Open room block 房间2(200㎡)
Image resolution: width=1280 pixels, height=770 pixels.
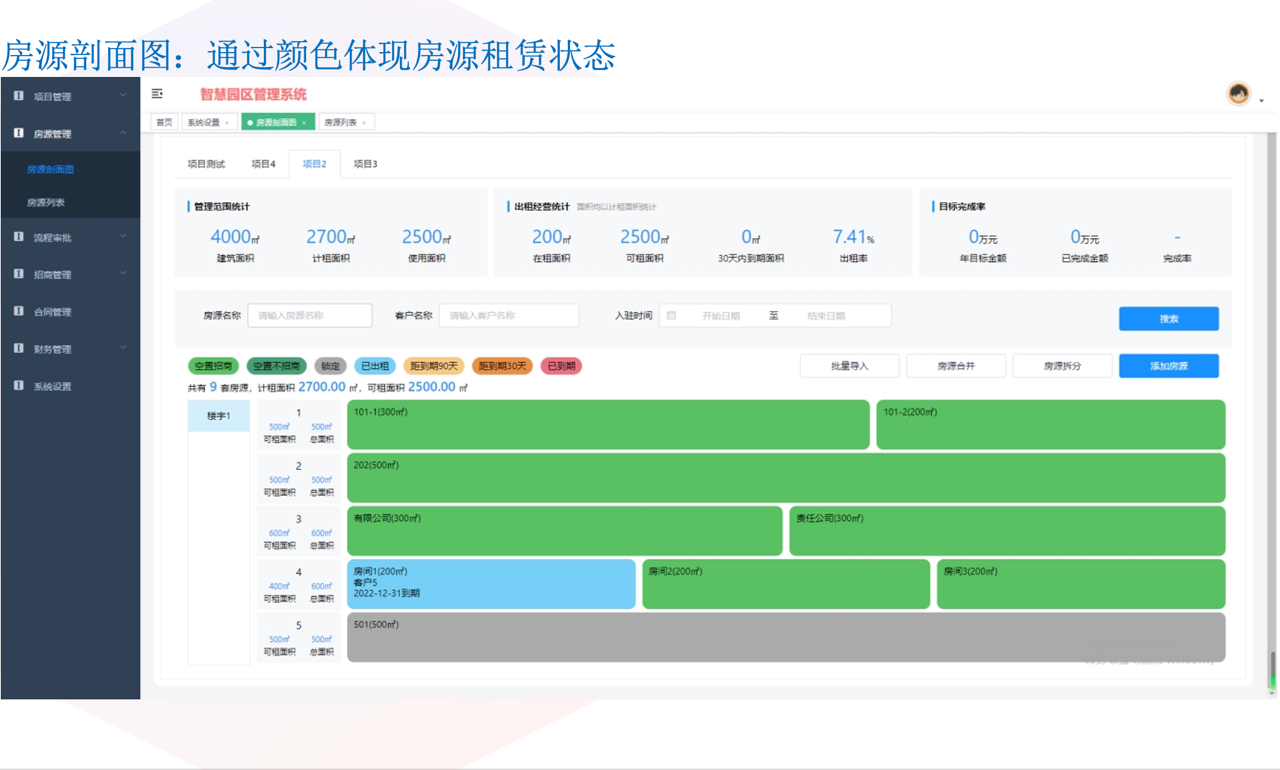point(786,584)
